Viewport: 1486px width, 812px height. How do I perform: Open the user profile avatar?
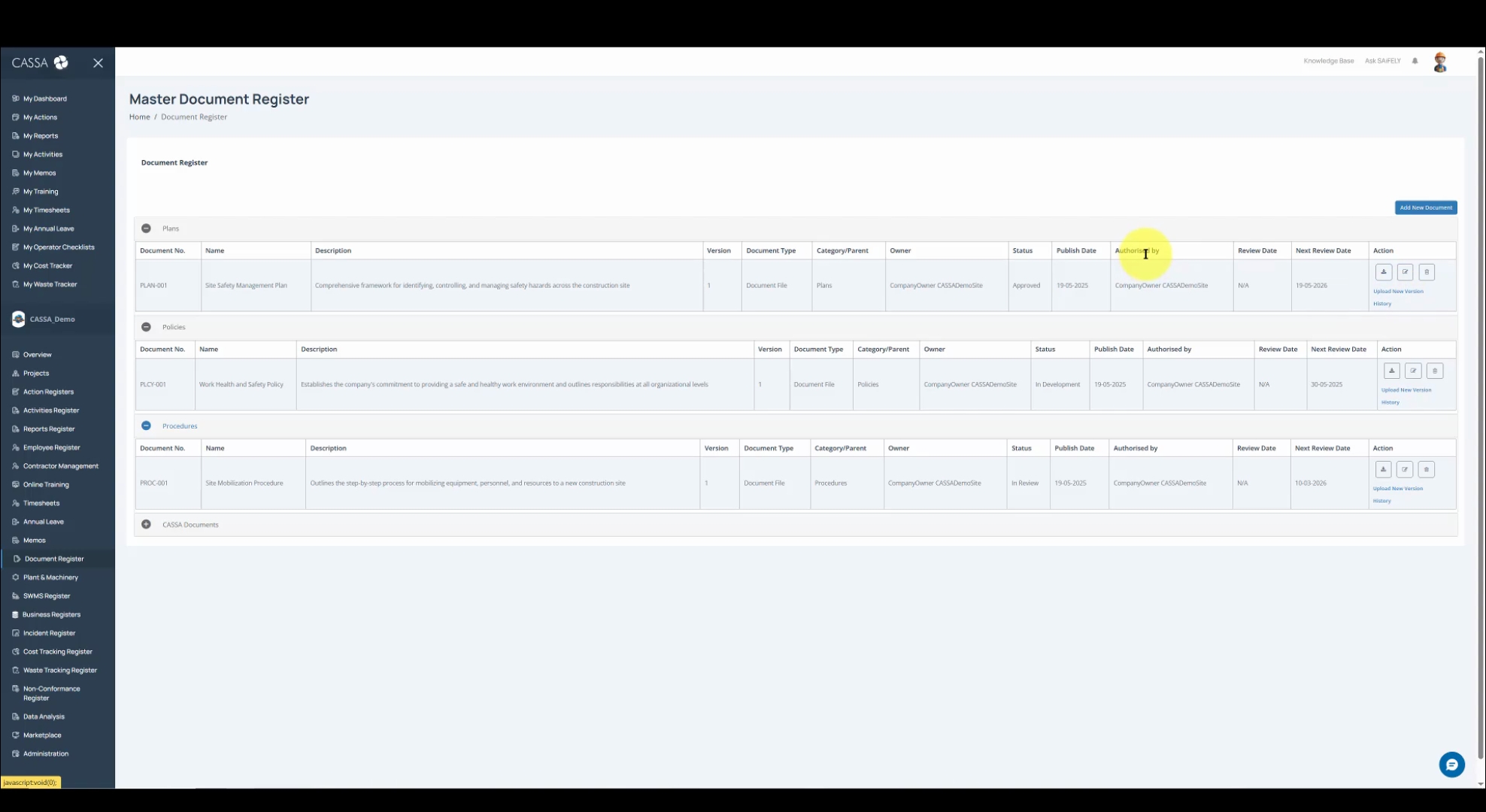(1440, 62)
